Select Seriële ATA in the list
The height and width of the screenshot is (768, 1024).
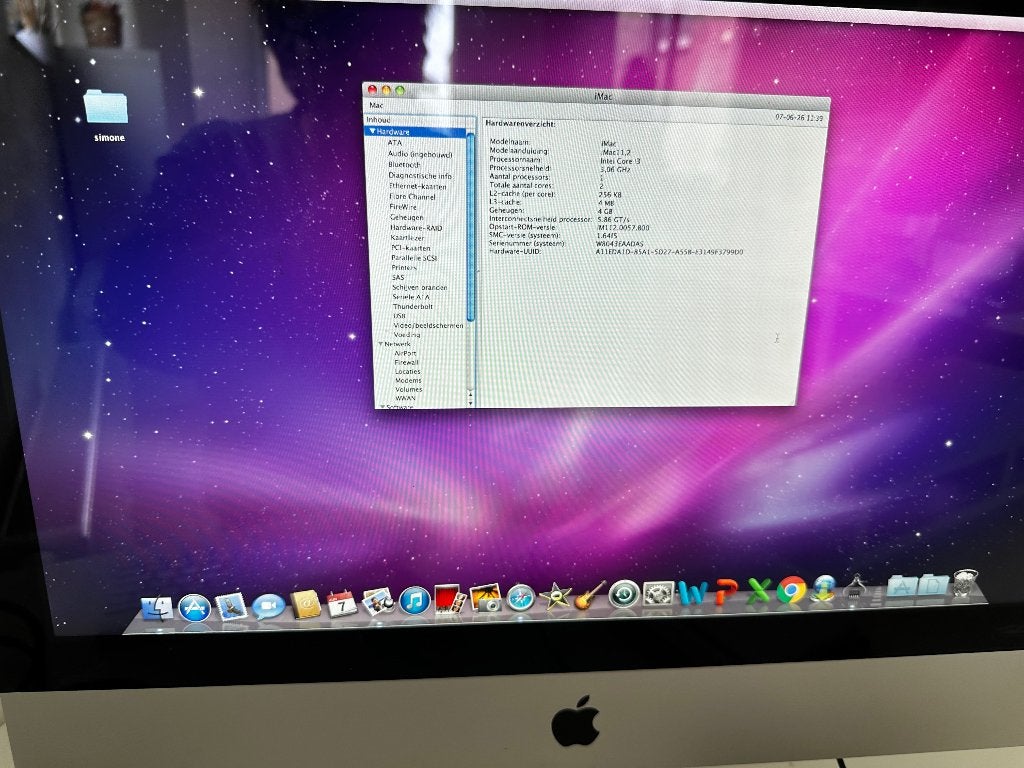click(x=411, y=297)
